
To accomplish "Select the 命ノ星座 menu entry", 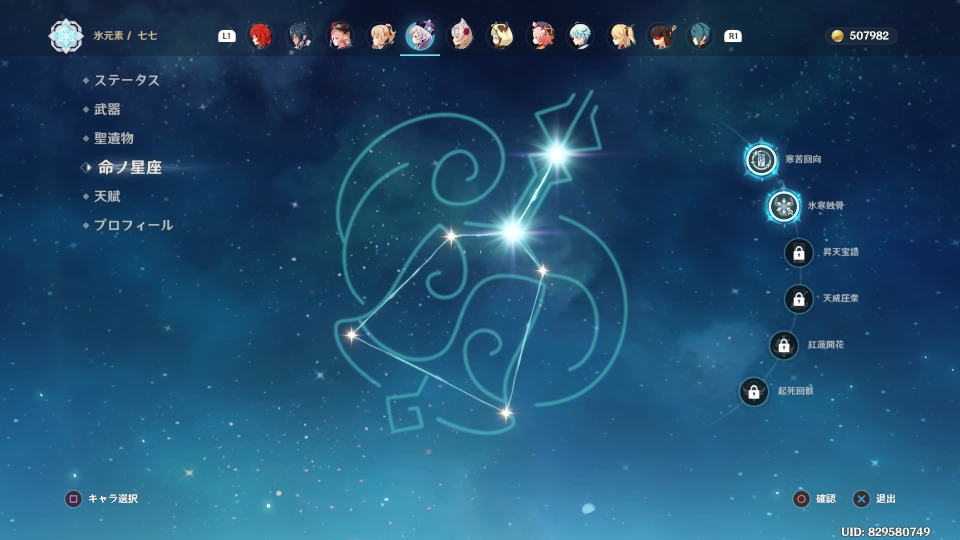I will pos(130,167).
